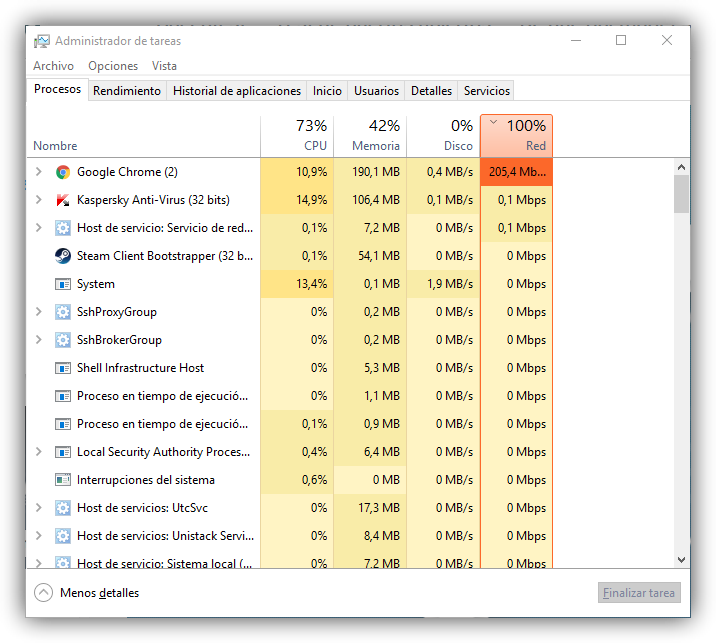Click the Local Security Authority Process icon
Screen dimensions: 716x643
click(63, 452)
